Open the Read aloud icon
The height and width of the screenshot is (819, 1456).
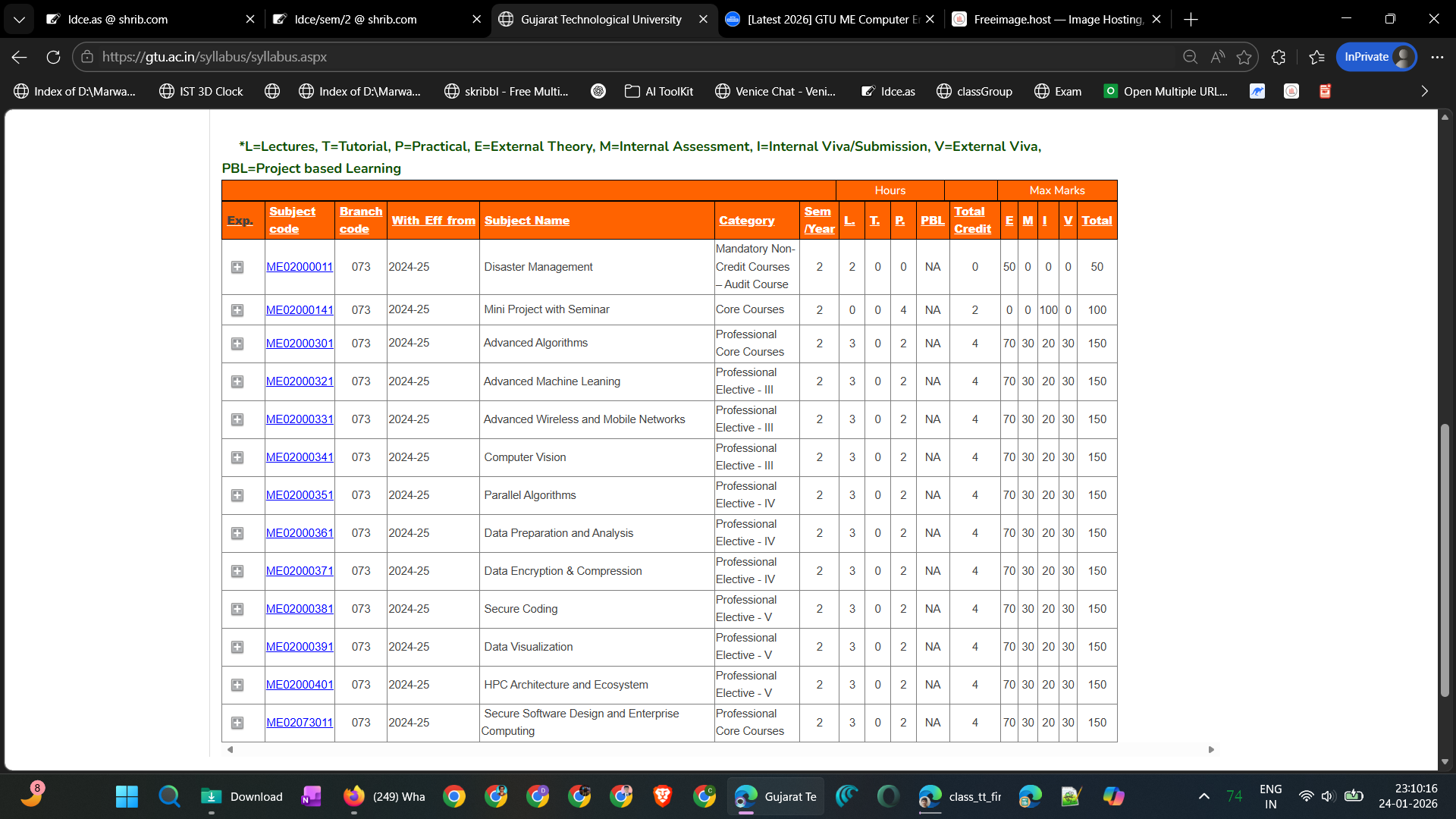click(x=1217, y=57)
